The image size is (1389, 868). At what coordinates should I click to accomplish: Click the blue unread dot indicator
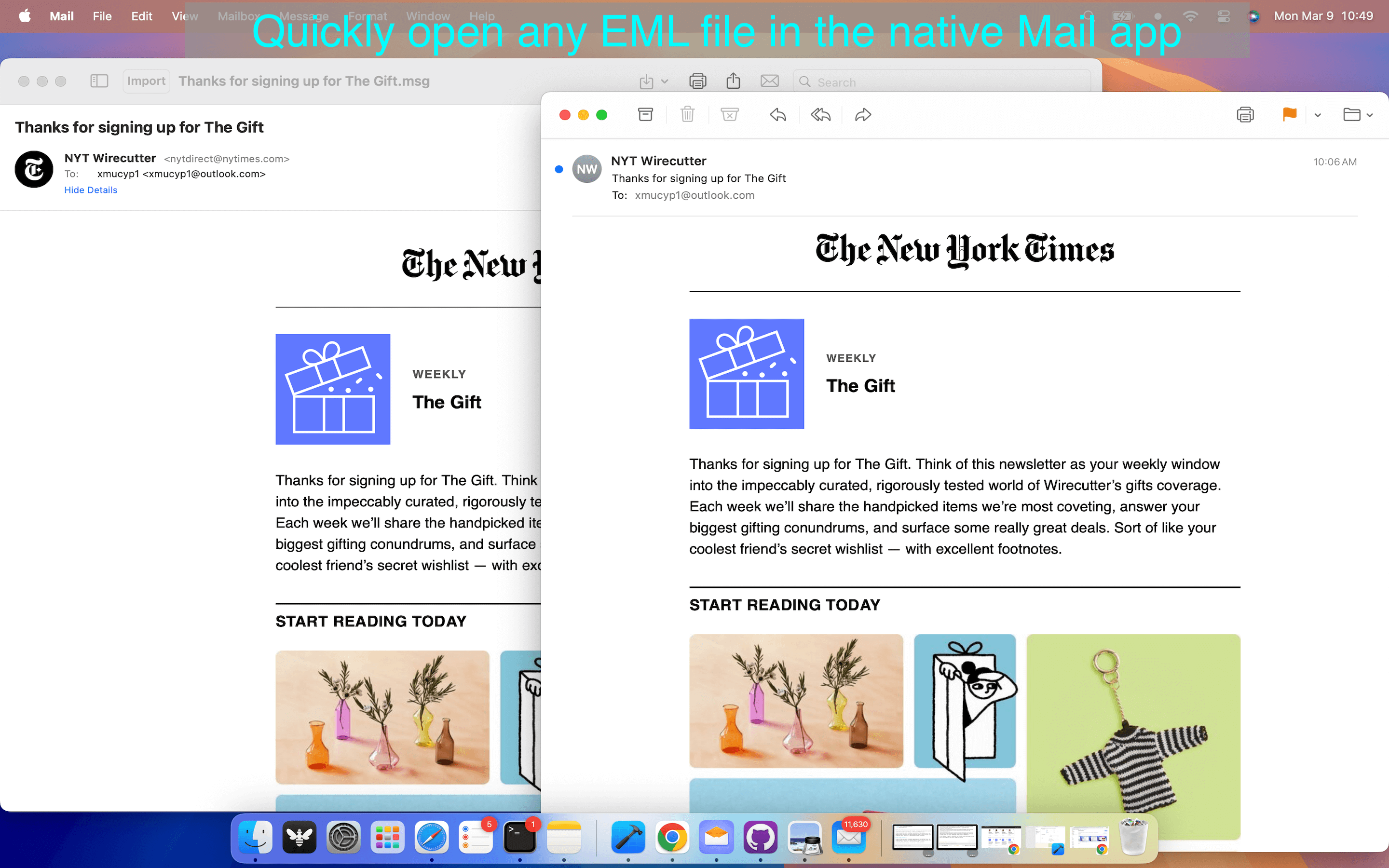[x=558, y=169]
